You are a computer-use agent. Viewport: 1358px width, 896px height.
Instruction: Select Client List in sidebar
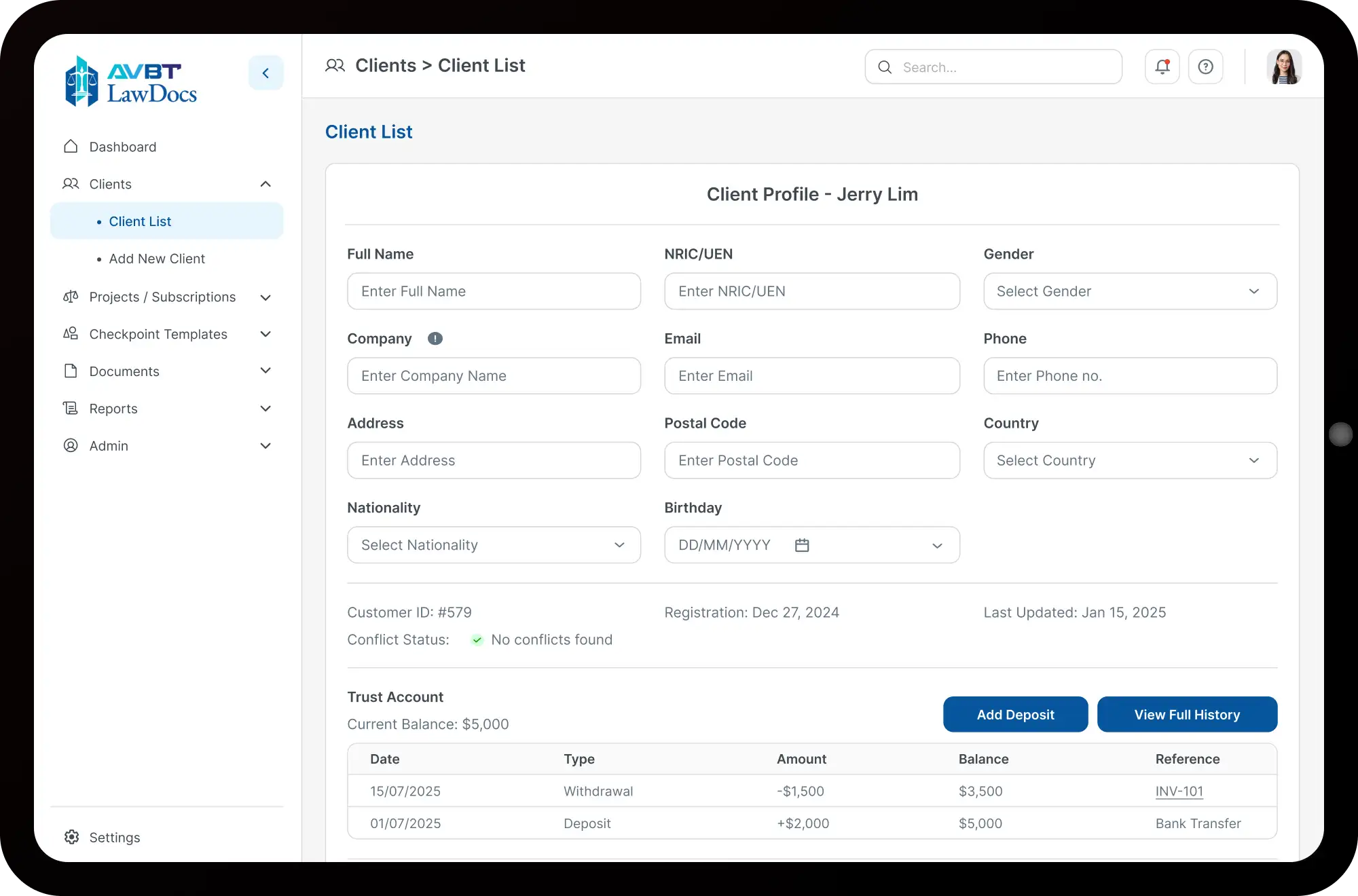(x=166, y=221)
